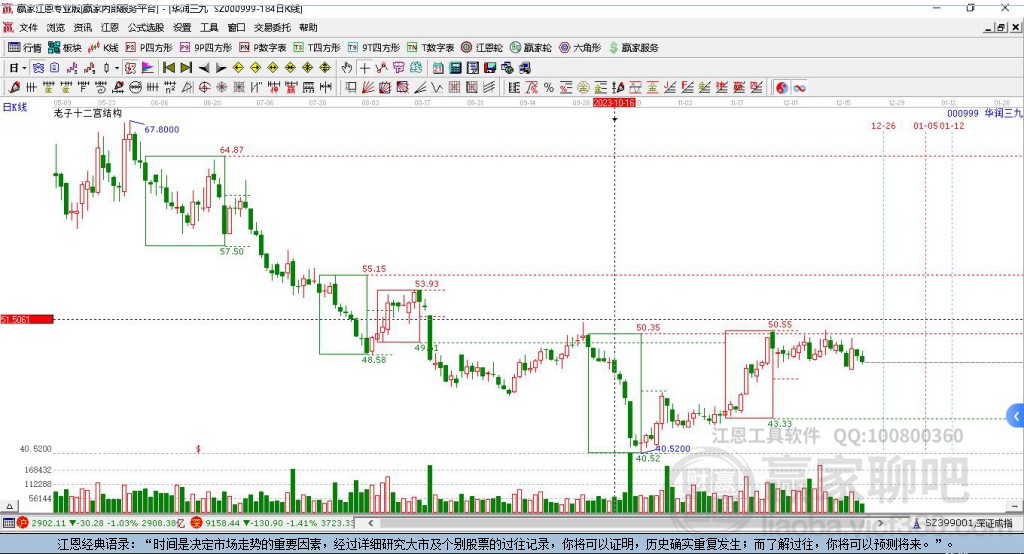Open the 江恩 menu

click(110, 27)
